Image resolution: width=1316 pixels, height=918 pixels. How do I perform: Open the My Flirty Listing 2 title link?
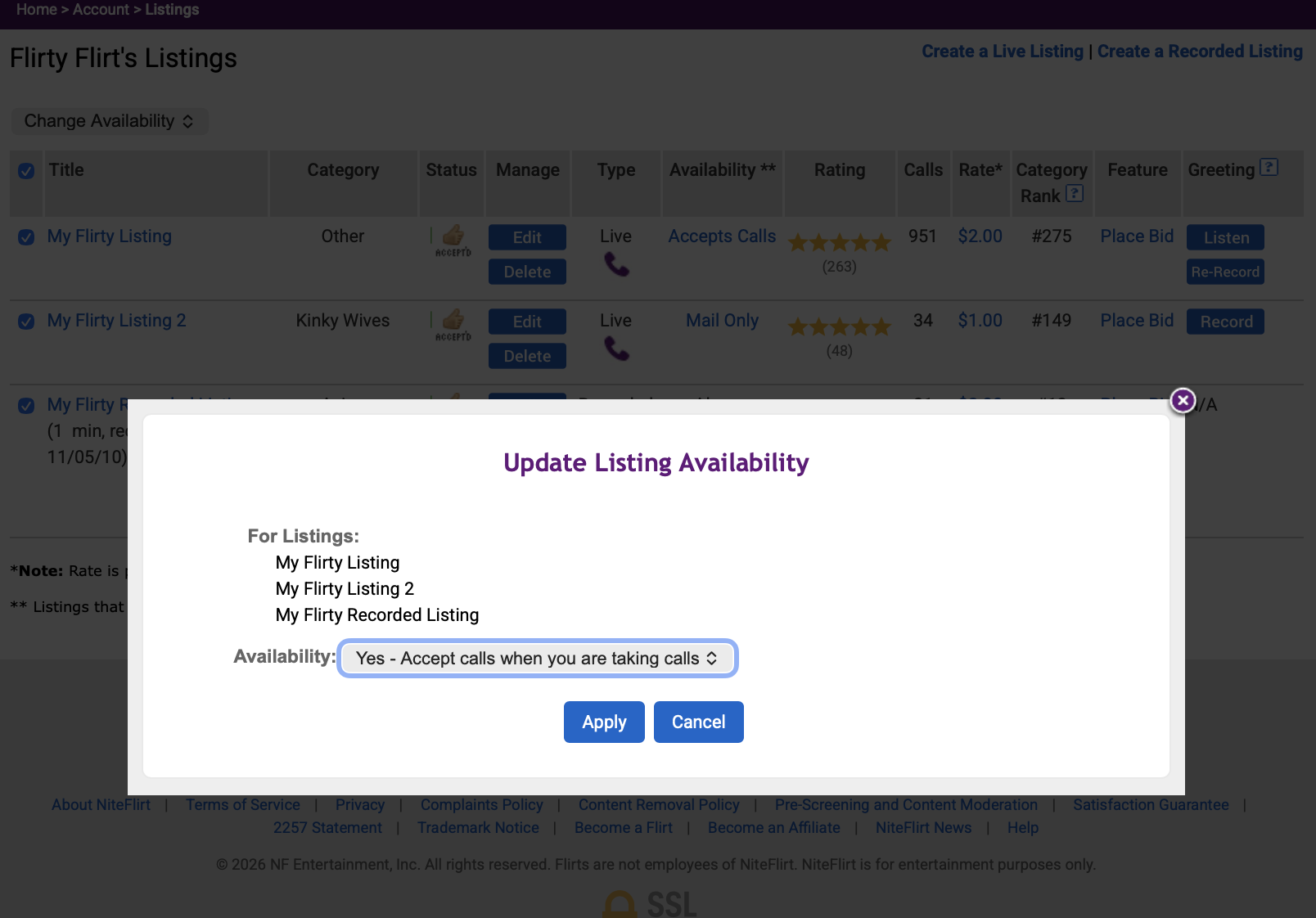(117, 321)
